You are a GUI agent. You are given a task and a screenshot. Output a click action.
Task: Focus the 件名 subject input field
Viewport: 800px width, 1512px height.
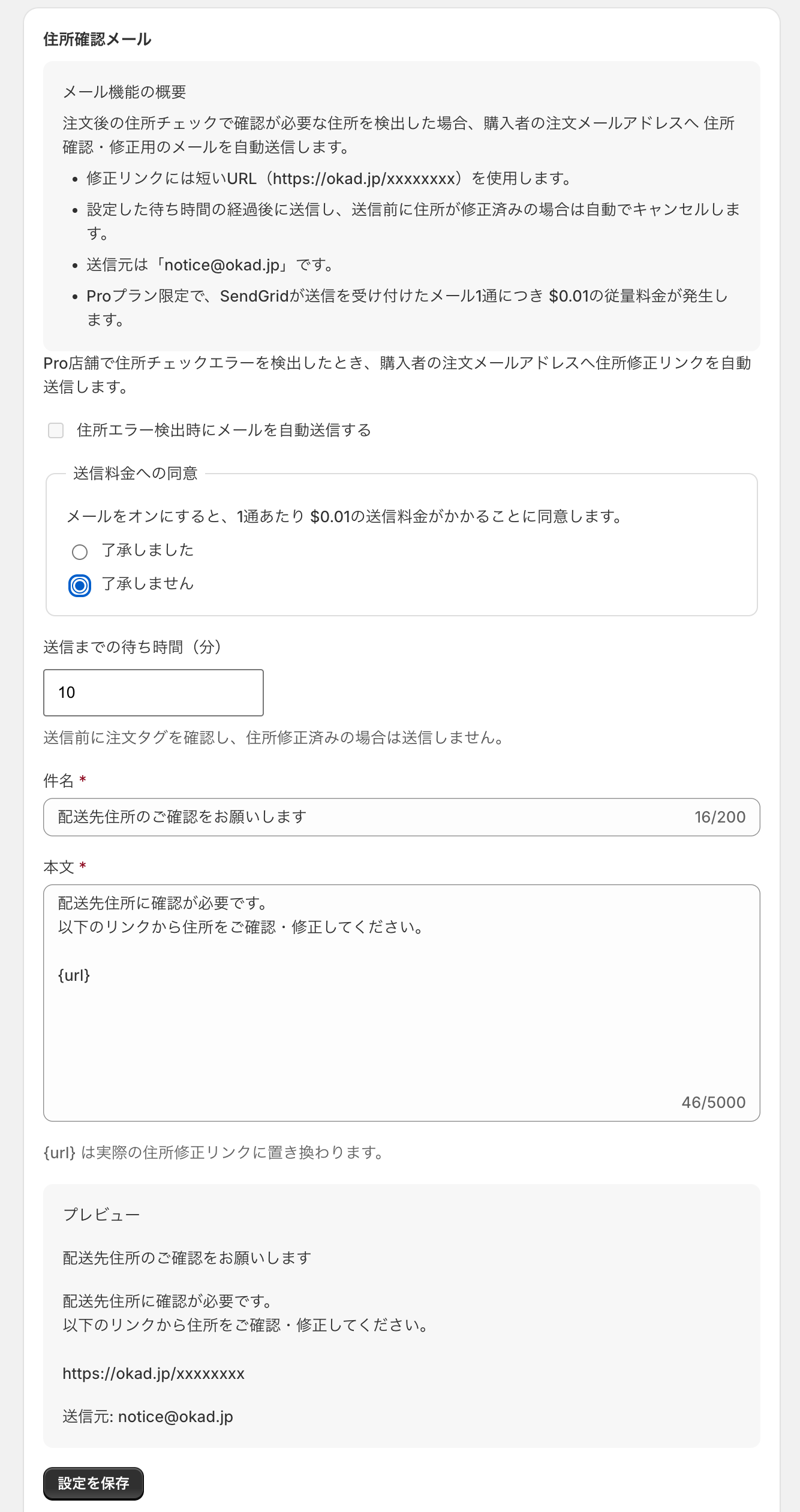coord(402,817)
